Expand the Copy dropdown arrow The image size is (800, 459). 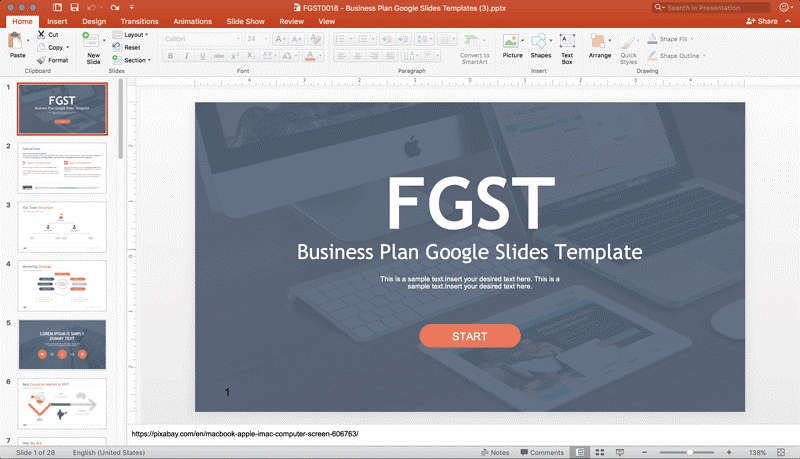[67, 47]
